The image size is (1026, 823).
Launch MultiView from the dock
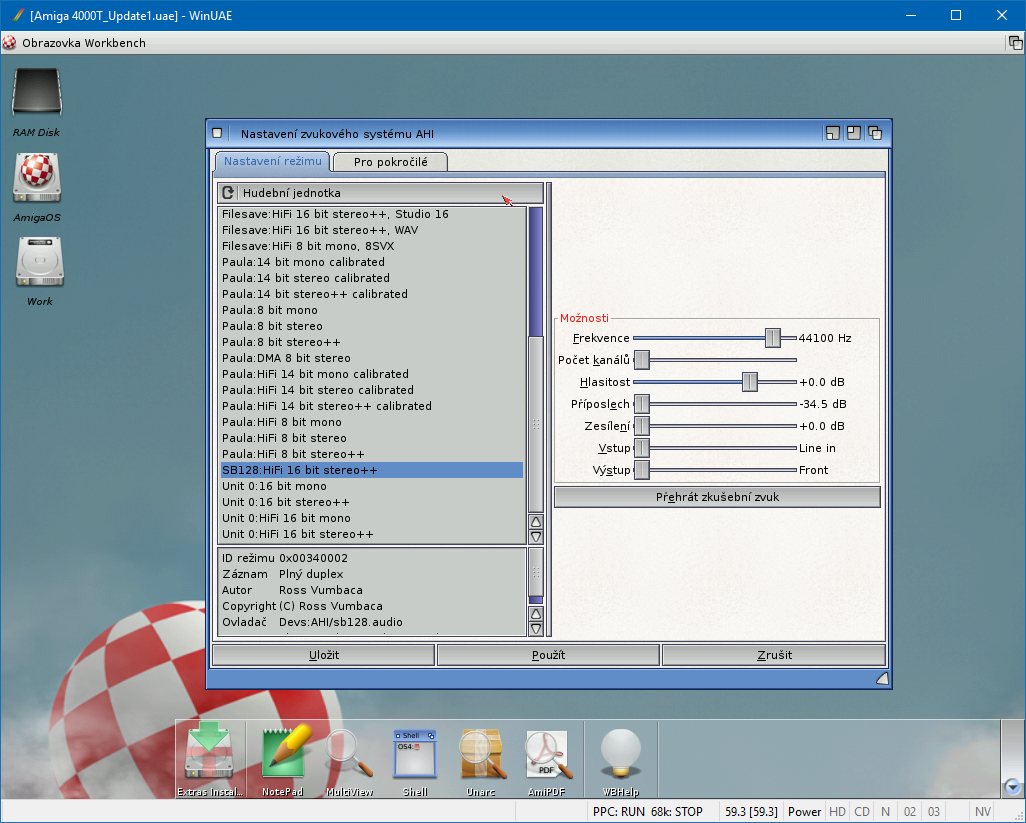click(349, 754)
